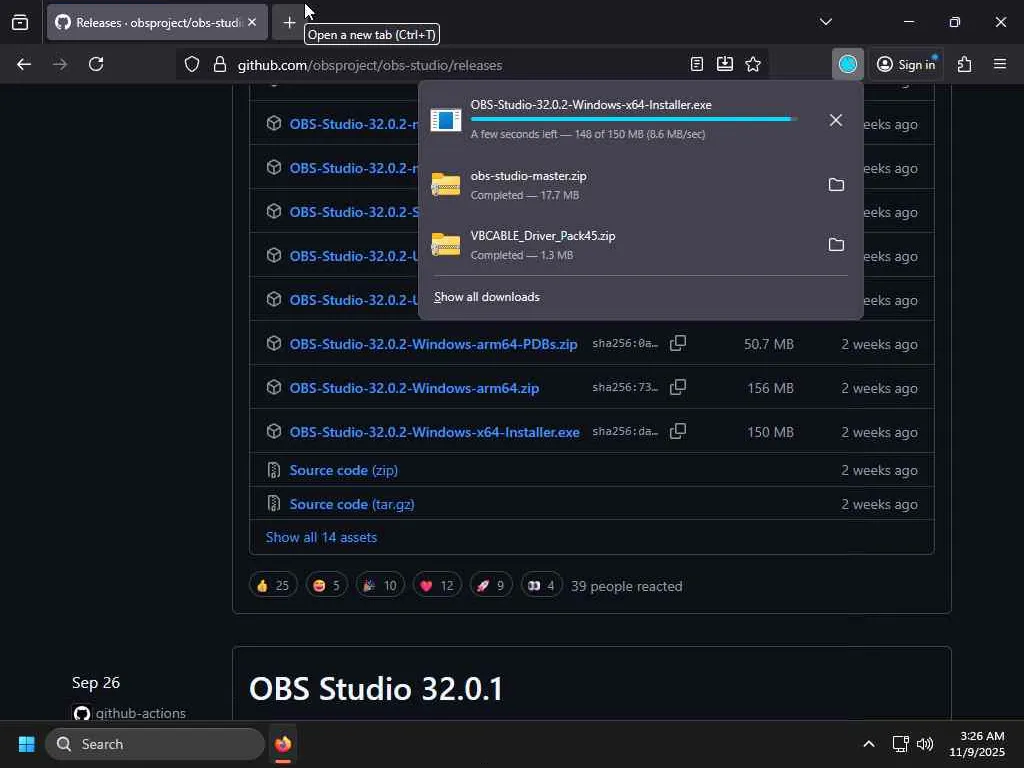Copy sha256 of x64-Installer.exe

click(x=678, y=432)
